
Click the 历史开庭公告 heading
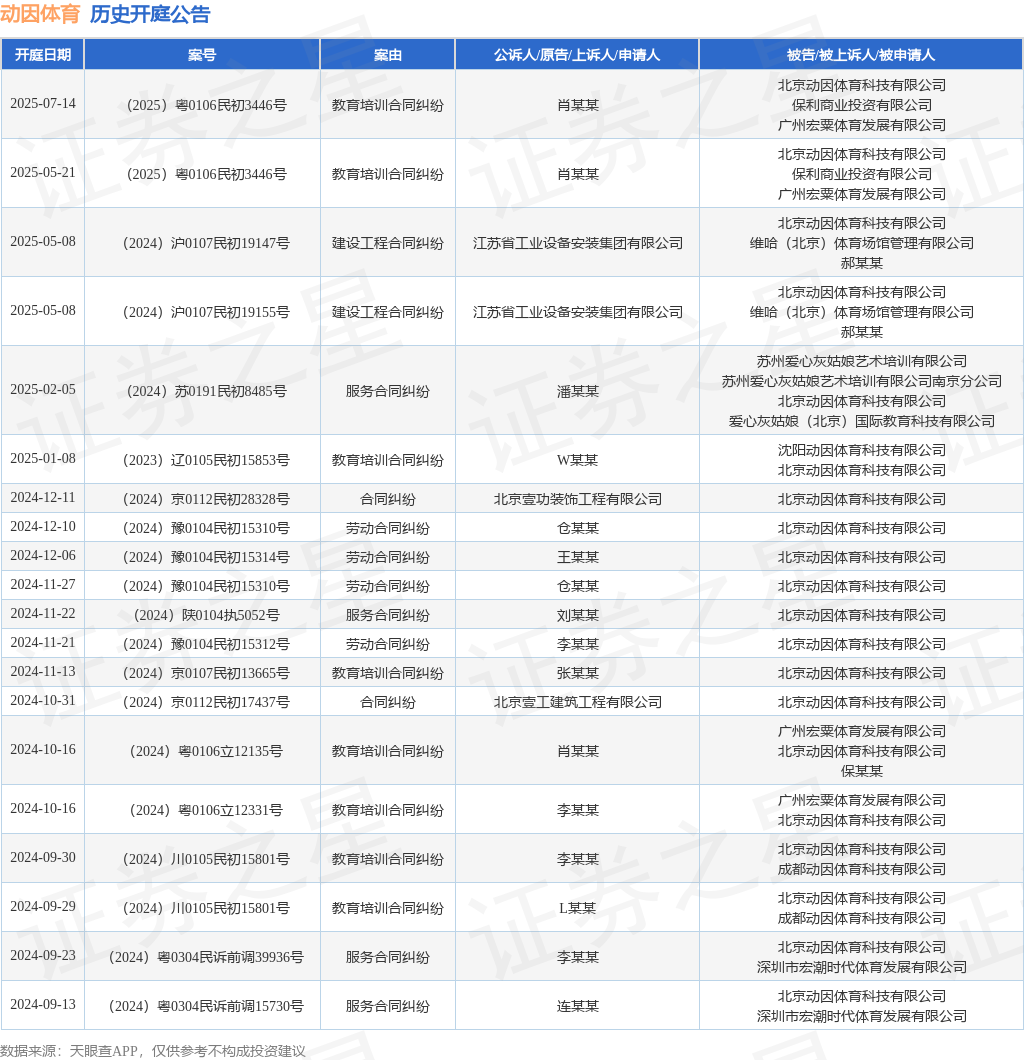[150, 14]
